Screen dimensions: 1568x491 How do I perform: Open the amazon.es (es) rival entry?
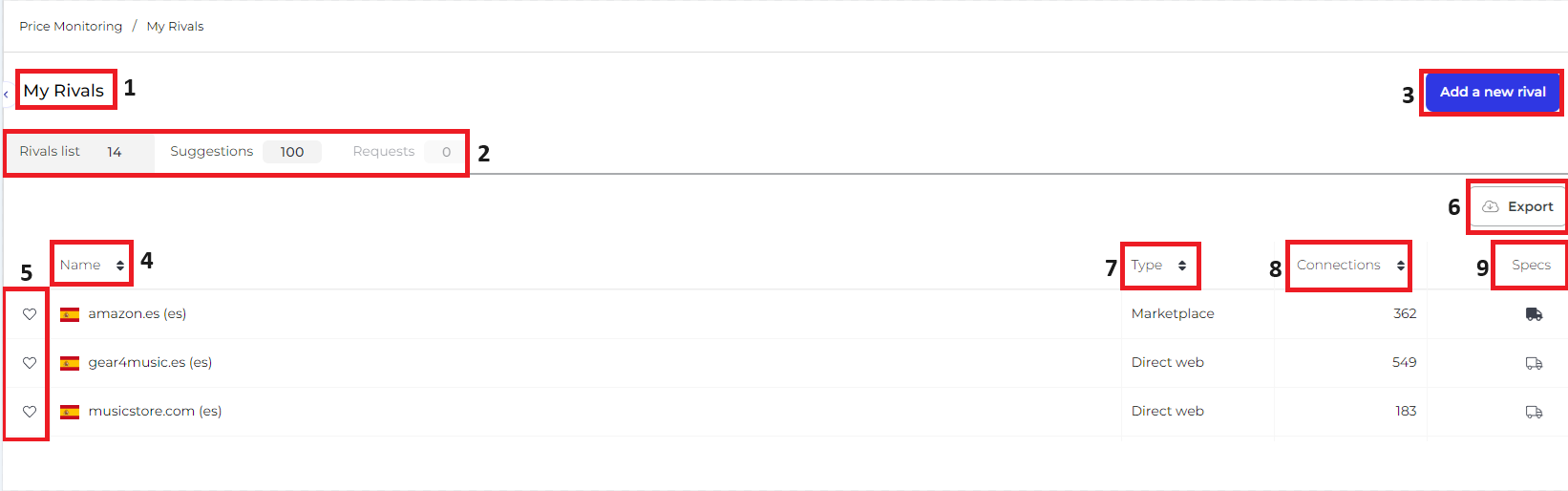click(x=137, y=313)
